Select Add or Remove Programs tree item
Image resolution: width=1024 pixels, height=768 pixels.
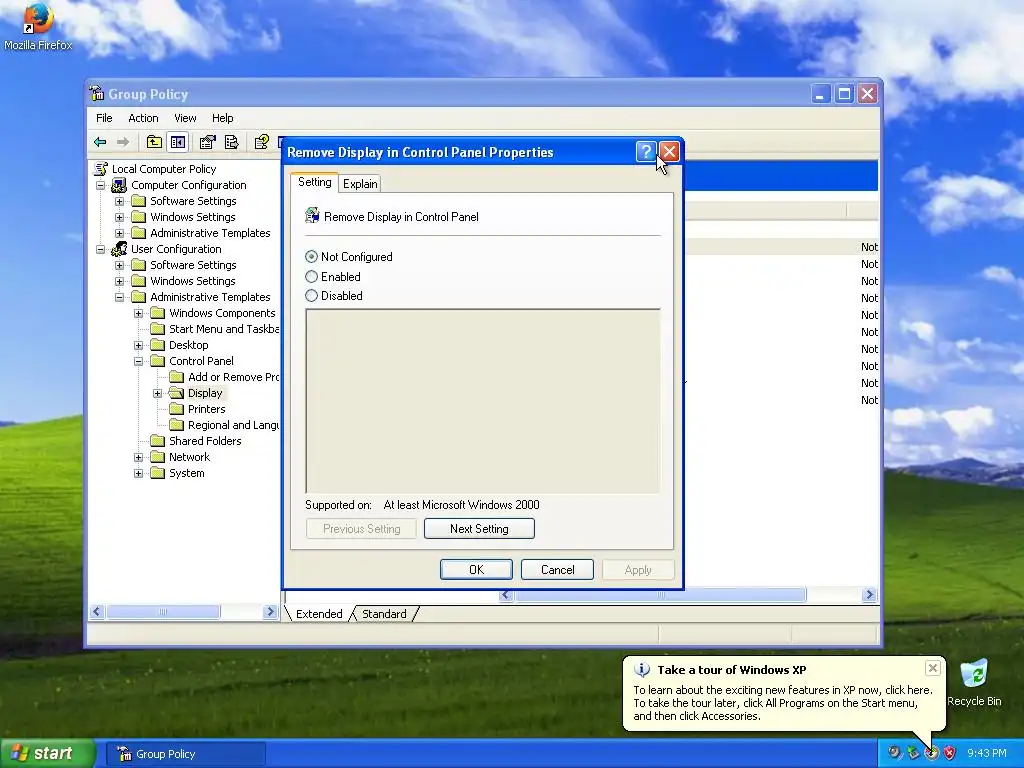(233, 377)
